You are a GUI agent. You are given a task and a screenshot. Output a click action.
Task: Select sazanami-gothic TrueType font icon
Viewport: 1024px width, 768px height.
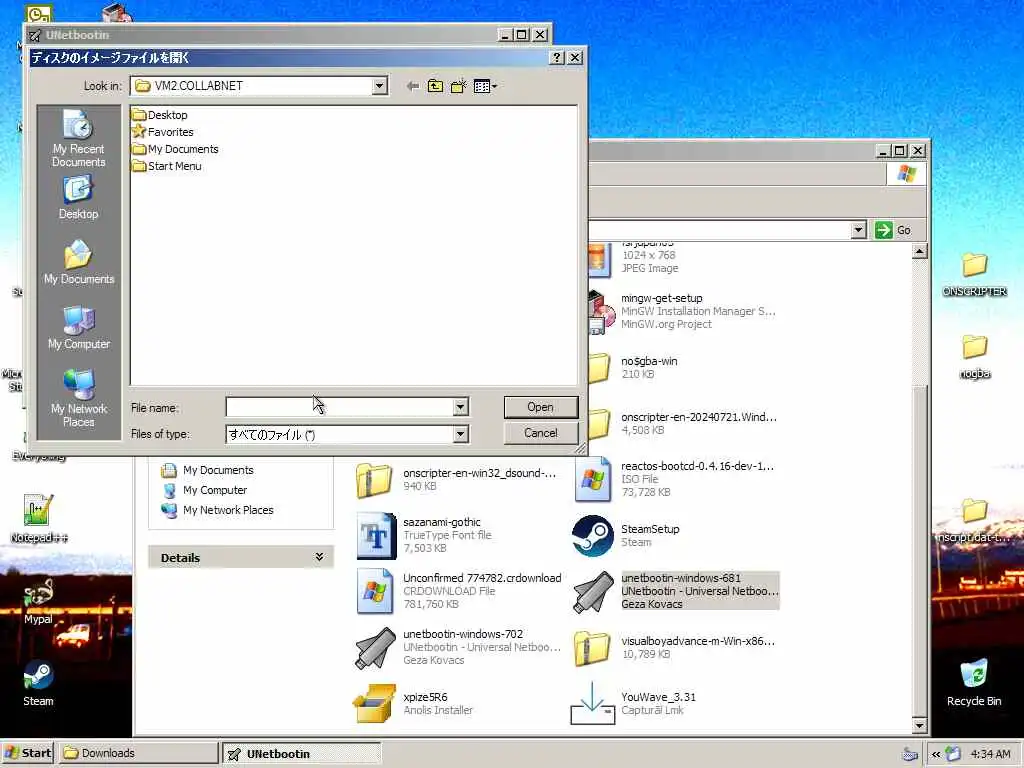(376, 536)
